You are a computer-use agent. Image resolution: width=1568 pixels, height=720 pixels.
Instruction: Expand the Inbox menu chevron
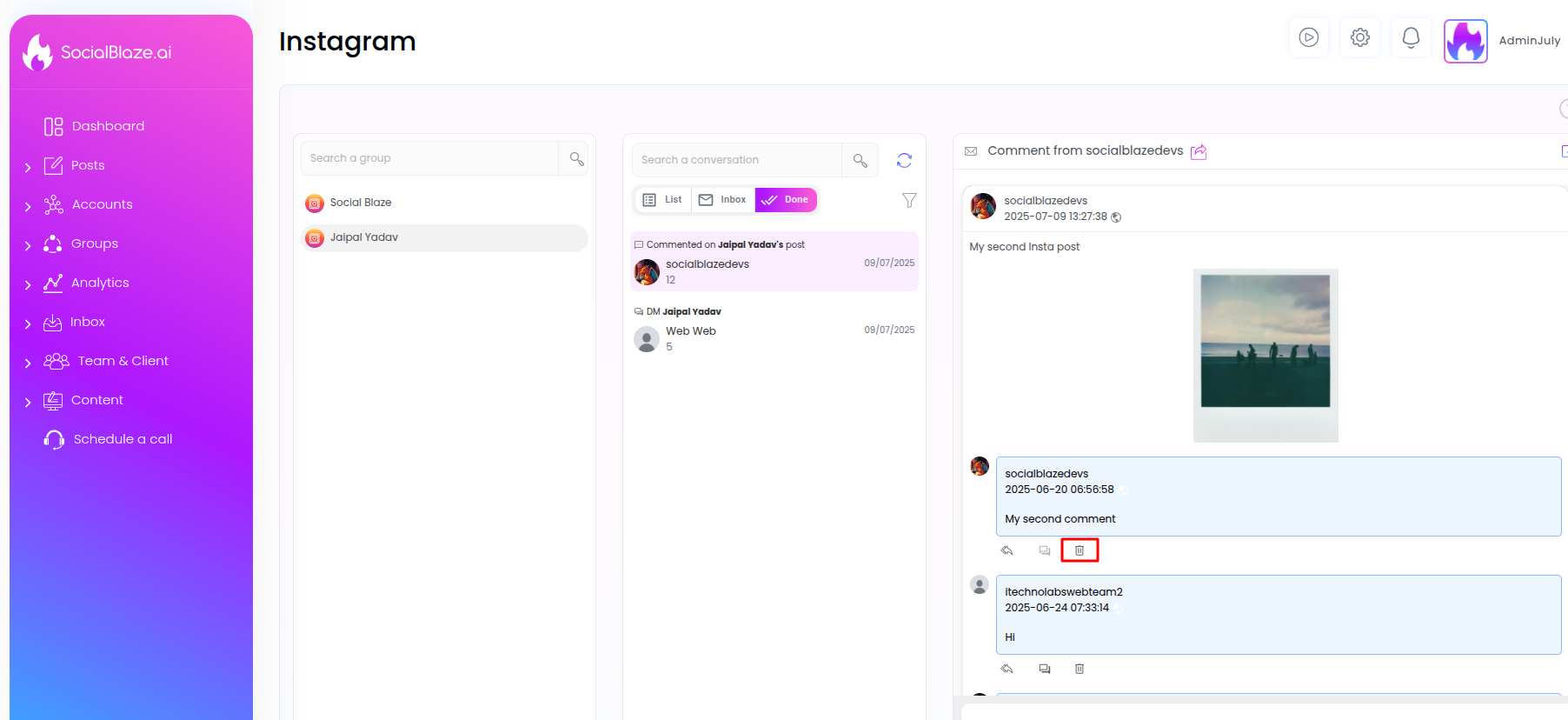tap(28, 323)
